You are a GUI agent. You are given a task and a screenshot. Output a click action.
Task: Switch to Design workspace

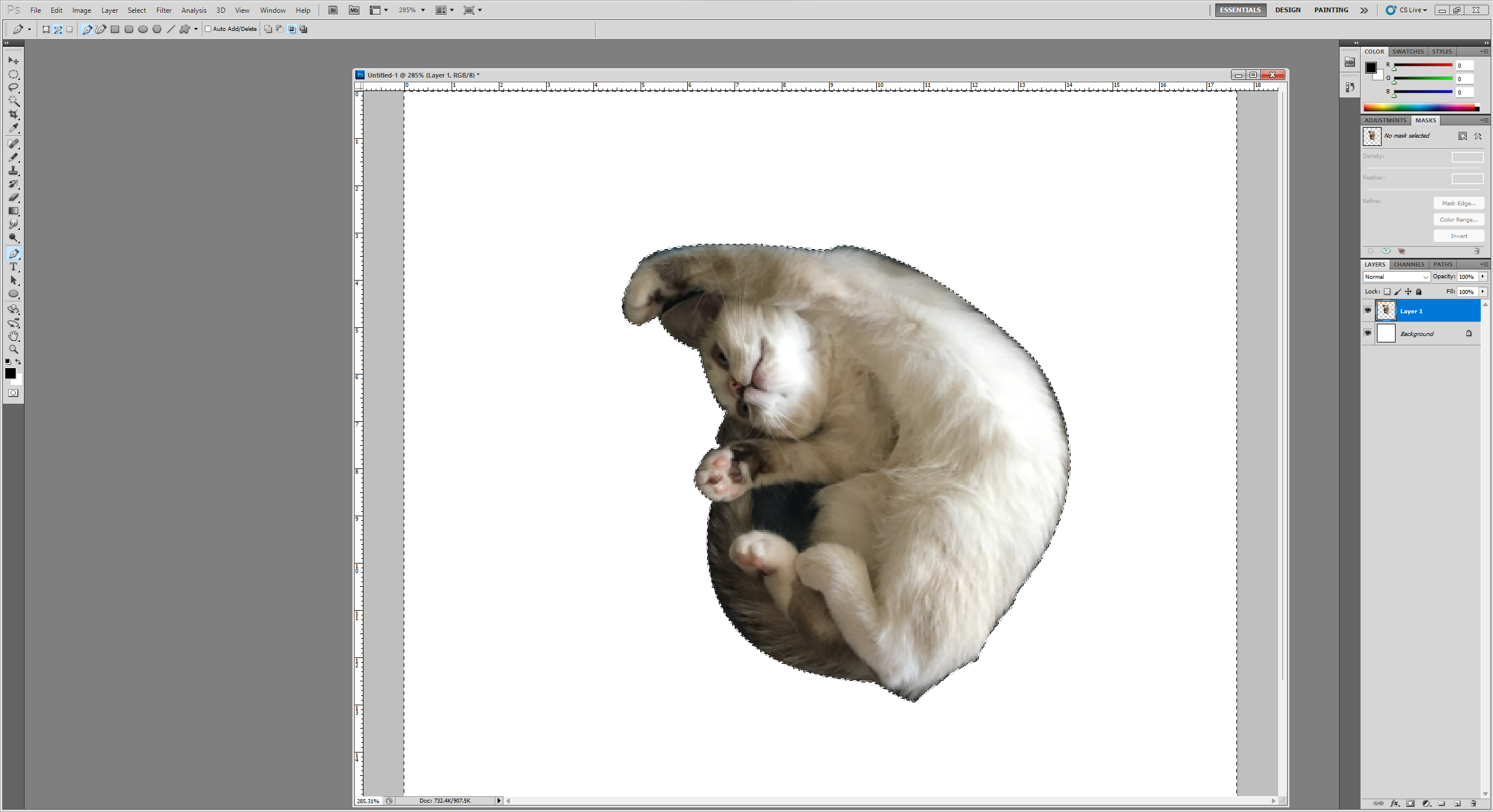[1288, 10]
